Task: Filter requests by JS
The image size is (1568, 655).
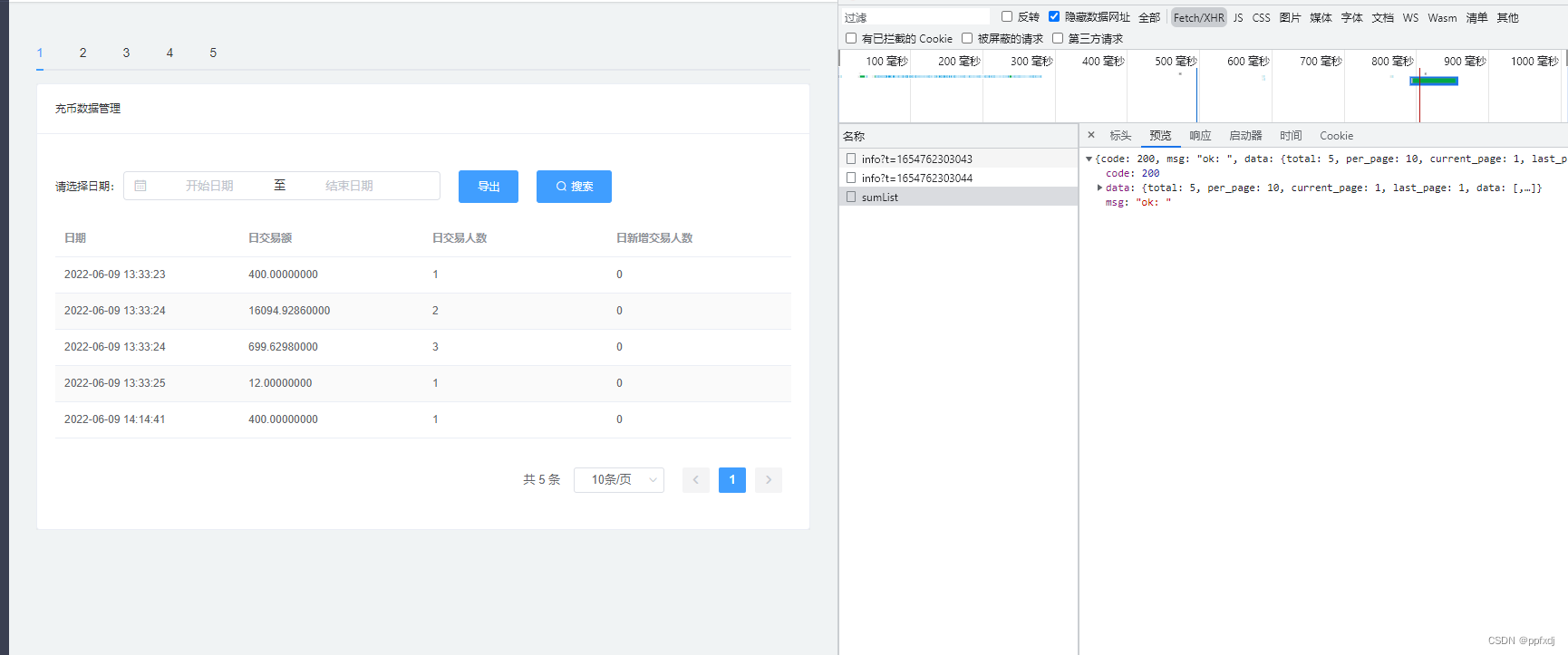Action: click(1238, 17)
